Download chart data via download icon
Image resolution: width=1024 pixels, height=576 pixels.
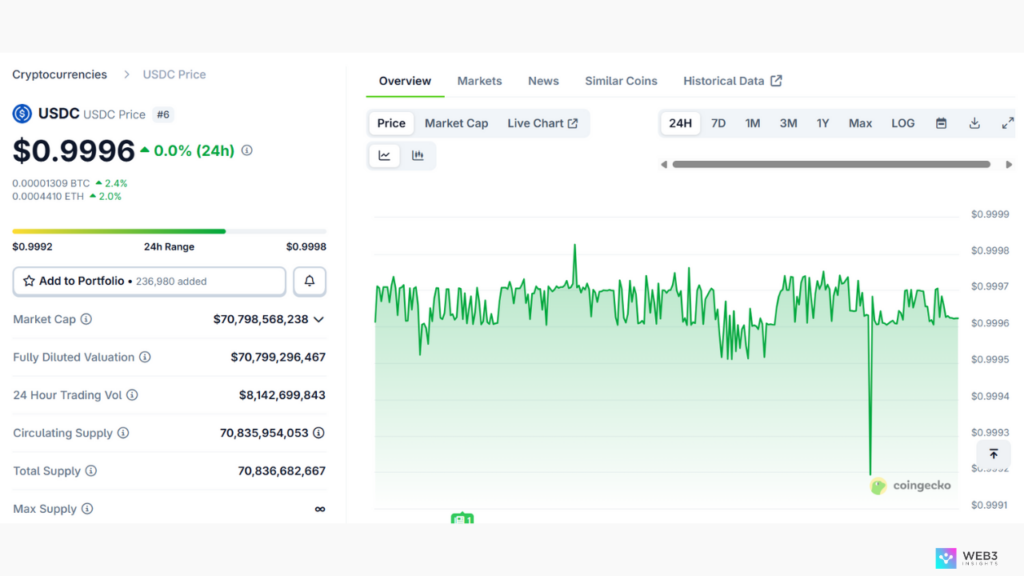point(974,123)
